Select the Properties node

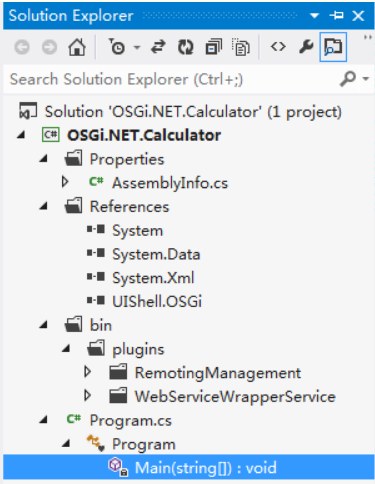(127, 159)
